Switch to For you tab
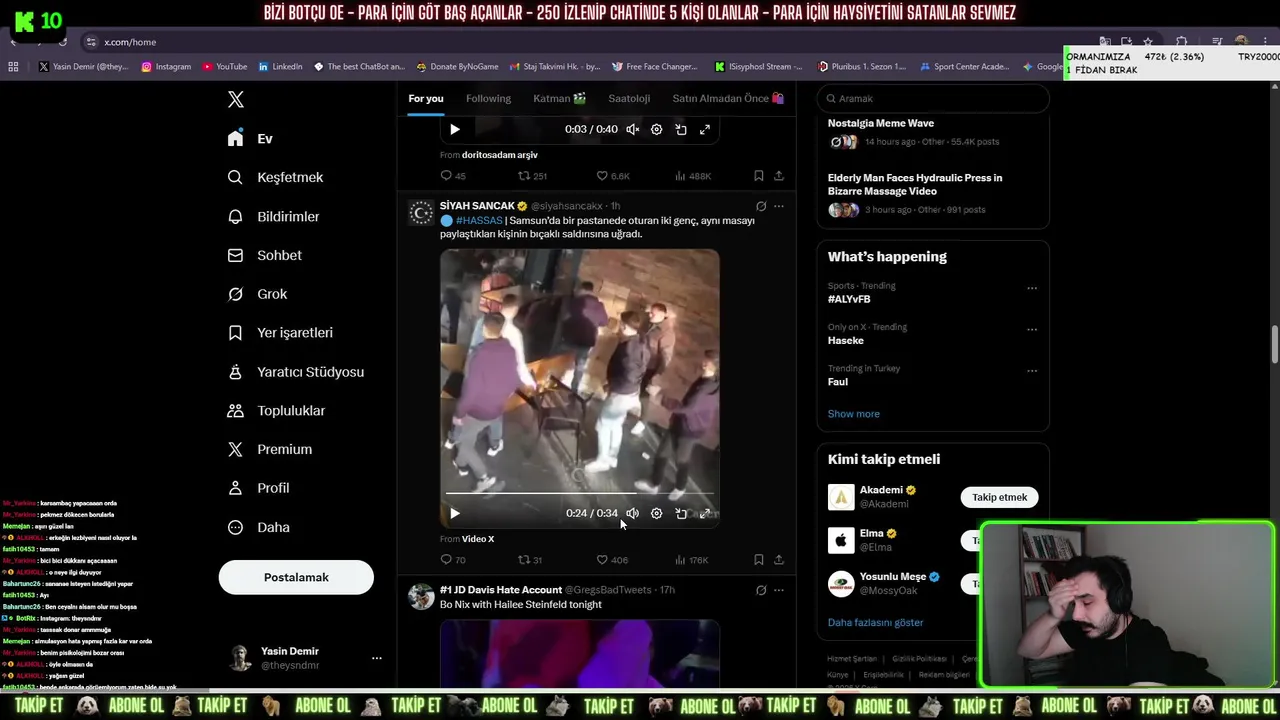Image resolution: width=1280 pixels, height=720 pixels. (x=426, y=98)
